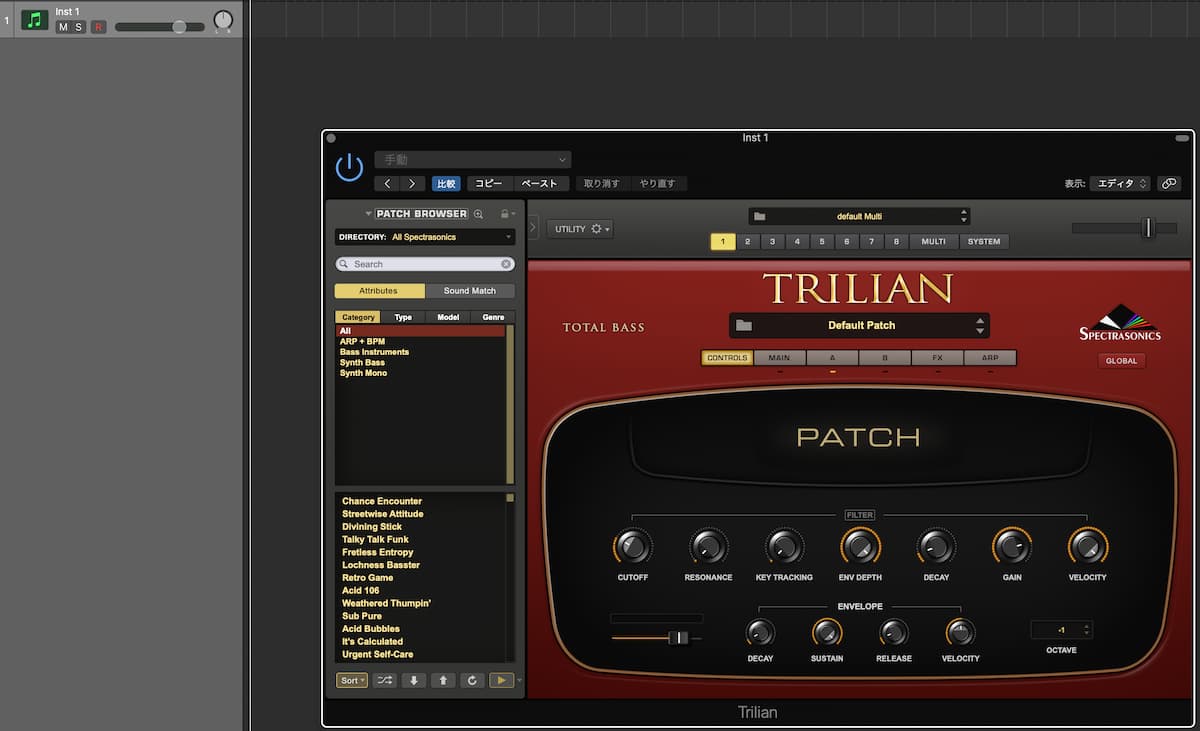The width and height of the screenshot is (1200, 731).
Task: Click the Spectrasonics logo
Action: 1120,325
